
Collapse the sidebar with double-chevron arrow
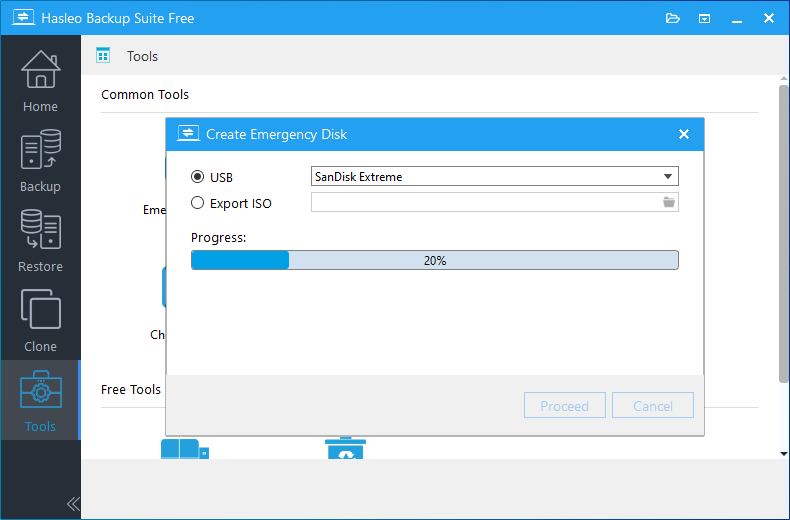tap(73, 504)
